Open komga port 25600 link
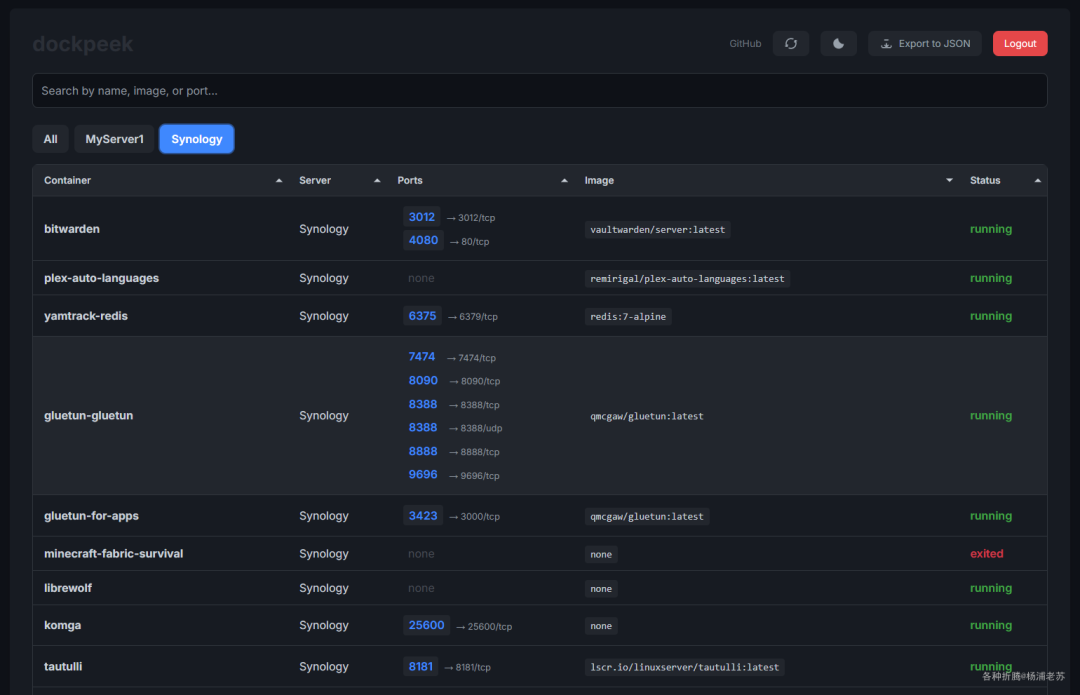Viewport: 1080px width, 695px height. point(426,625)
